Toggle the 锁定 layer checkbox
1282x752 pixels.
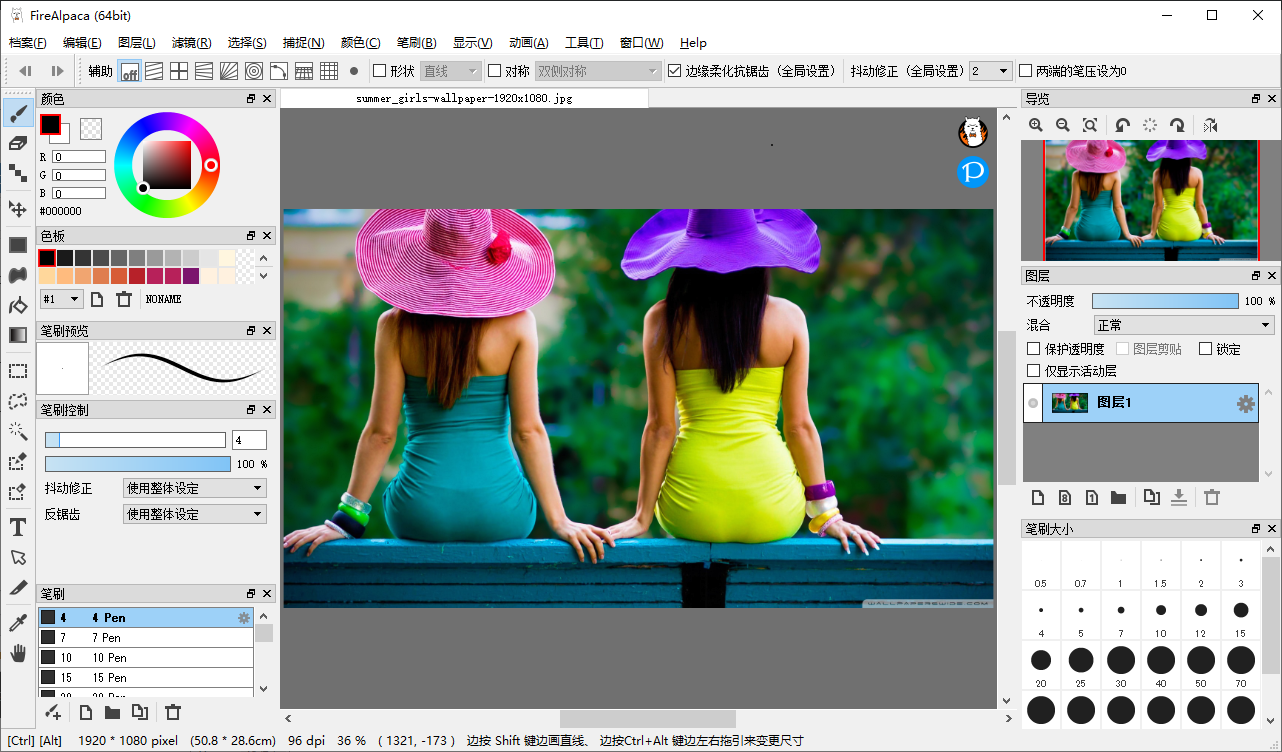(1205, 349)
